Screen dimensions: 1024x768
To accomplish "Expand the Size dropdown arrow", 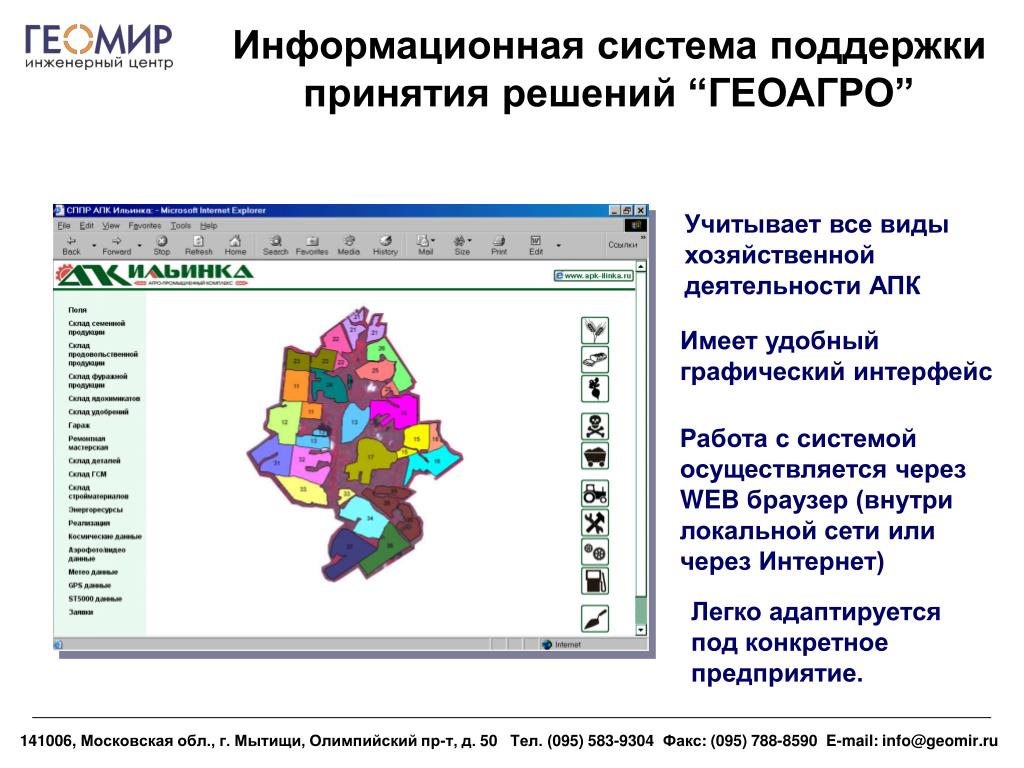I will (470, 240).
